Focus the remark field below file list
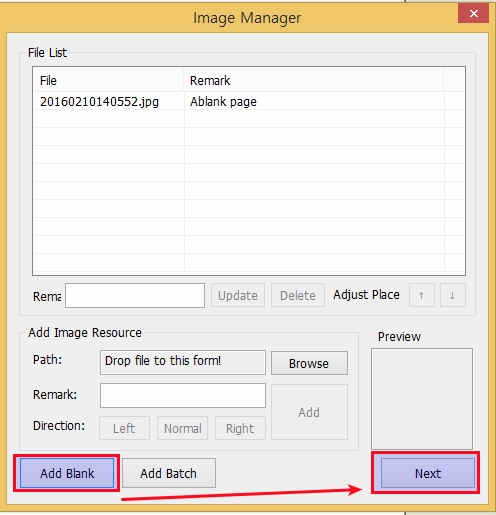 coord(135,295)
